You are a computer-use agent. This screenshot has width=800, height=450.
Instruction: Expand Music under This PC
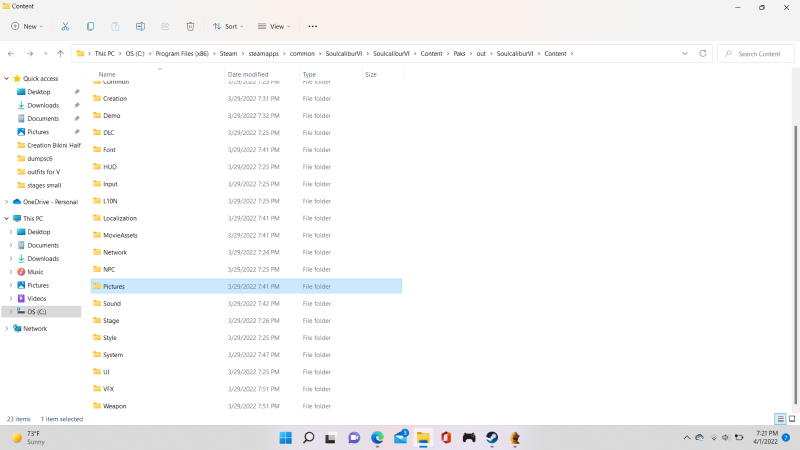[x=11, y=272]
